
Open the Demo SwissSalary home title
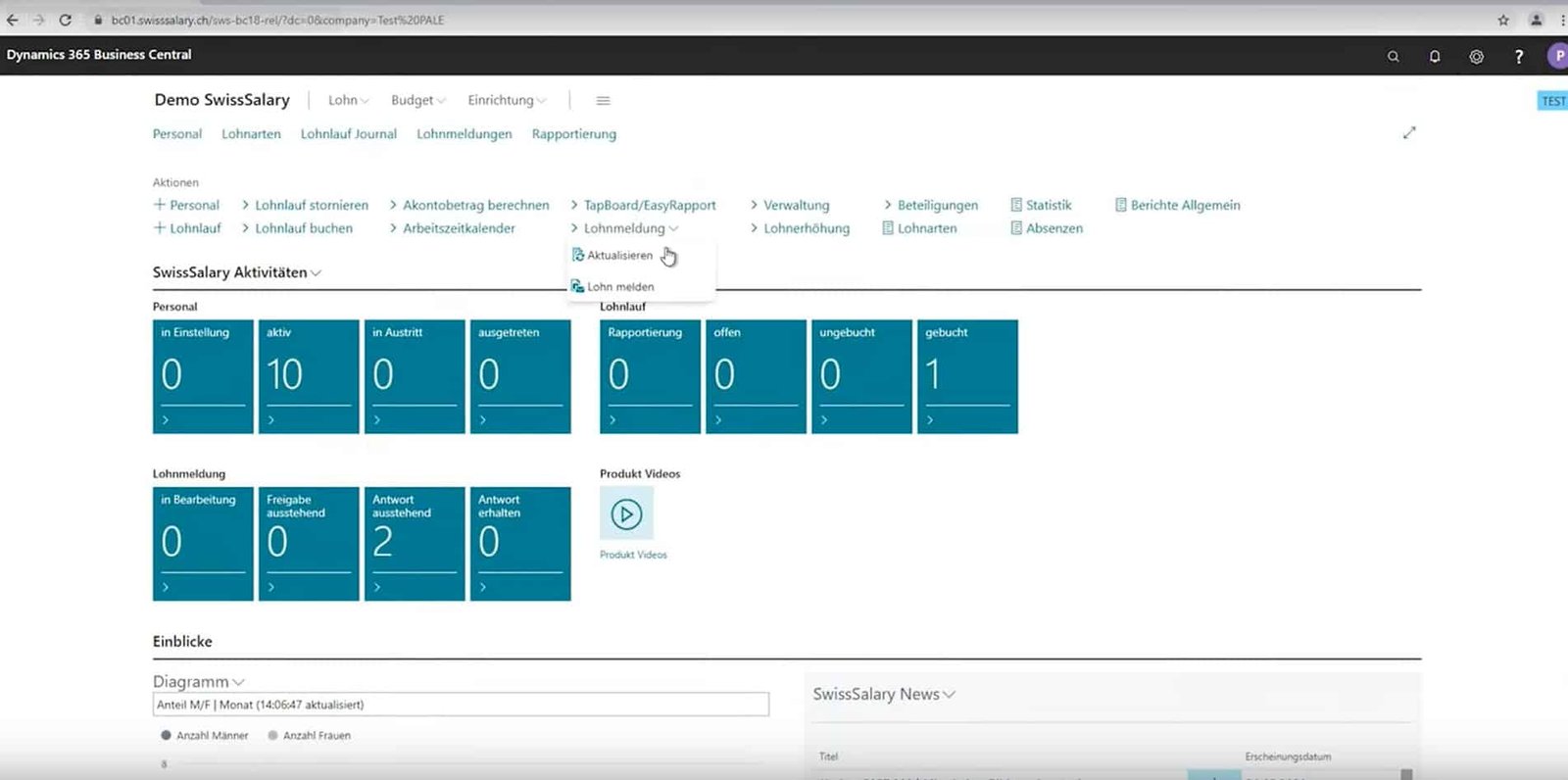pos(222,100)
